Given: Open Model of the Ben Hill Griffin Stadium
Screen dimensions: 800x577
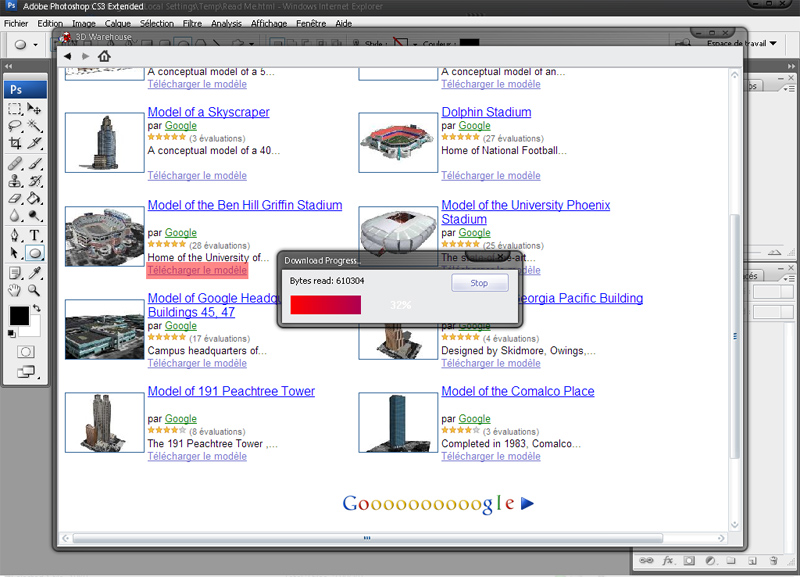Looking at the screenshot, I should (x=245, y=205).
